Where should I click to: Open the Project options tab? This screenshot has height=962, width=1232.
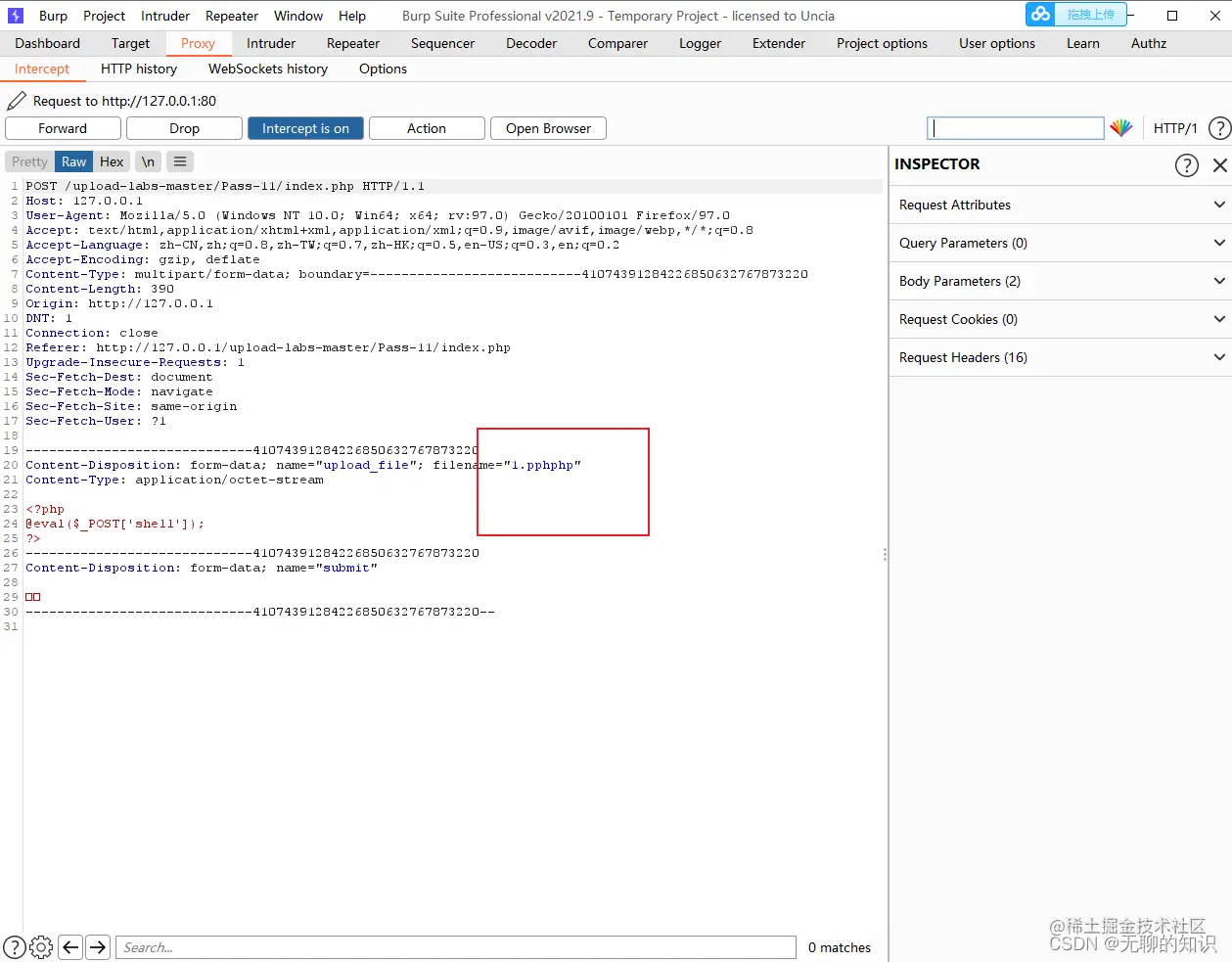pyautogui.click(x=882, y=43)
